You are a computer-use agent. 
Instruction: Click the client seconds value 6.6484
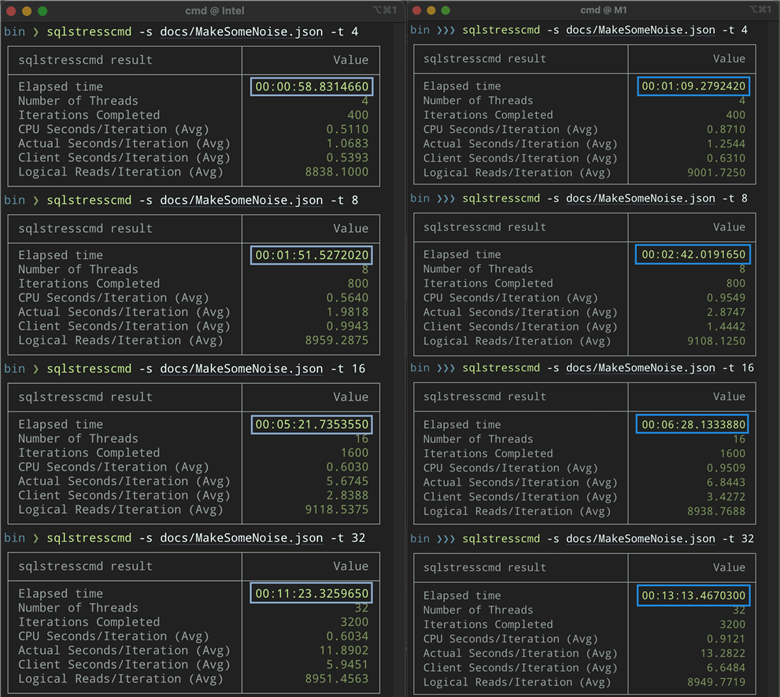(x=726, y=668)
